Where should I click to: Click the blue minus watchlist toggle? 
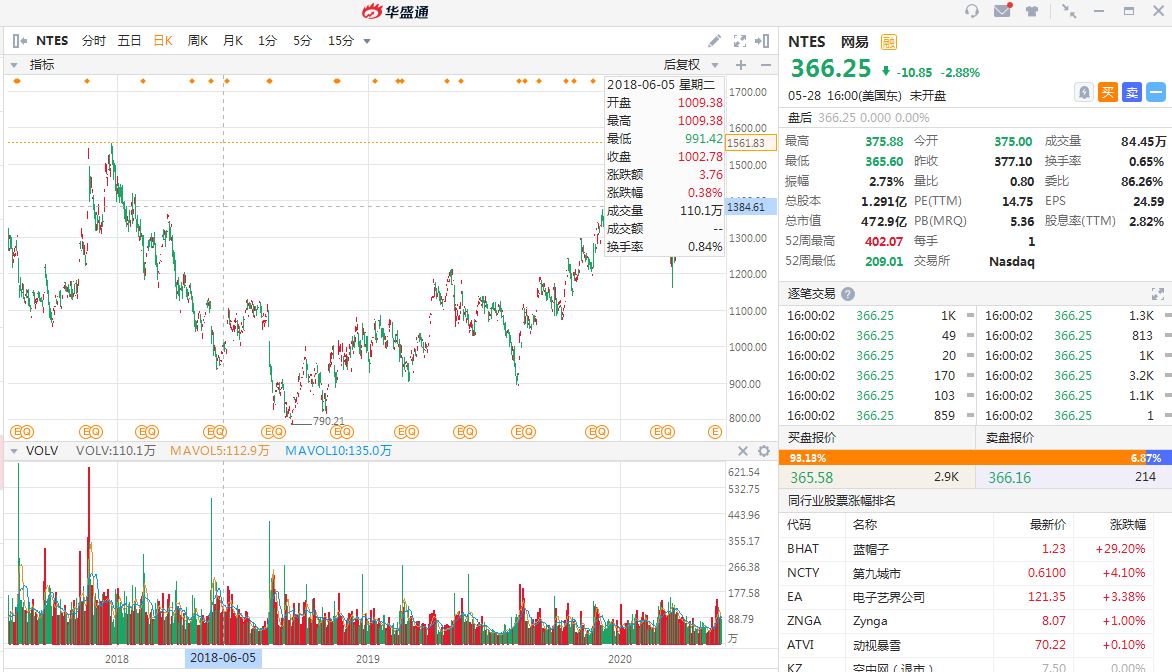[1156, 92]
